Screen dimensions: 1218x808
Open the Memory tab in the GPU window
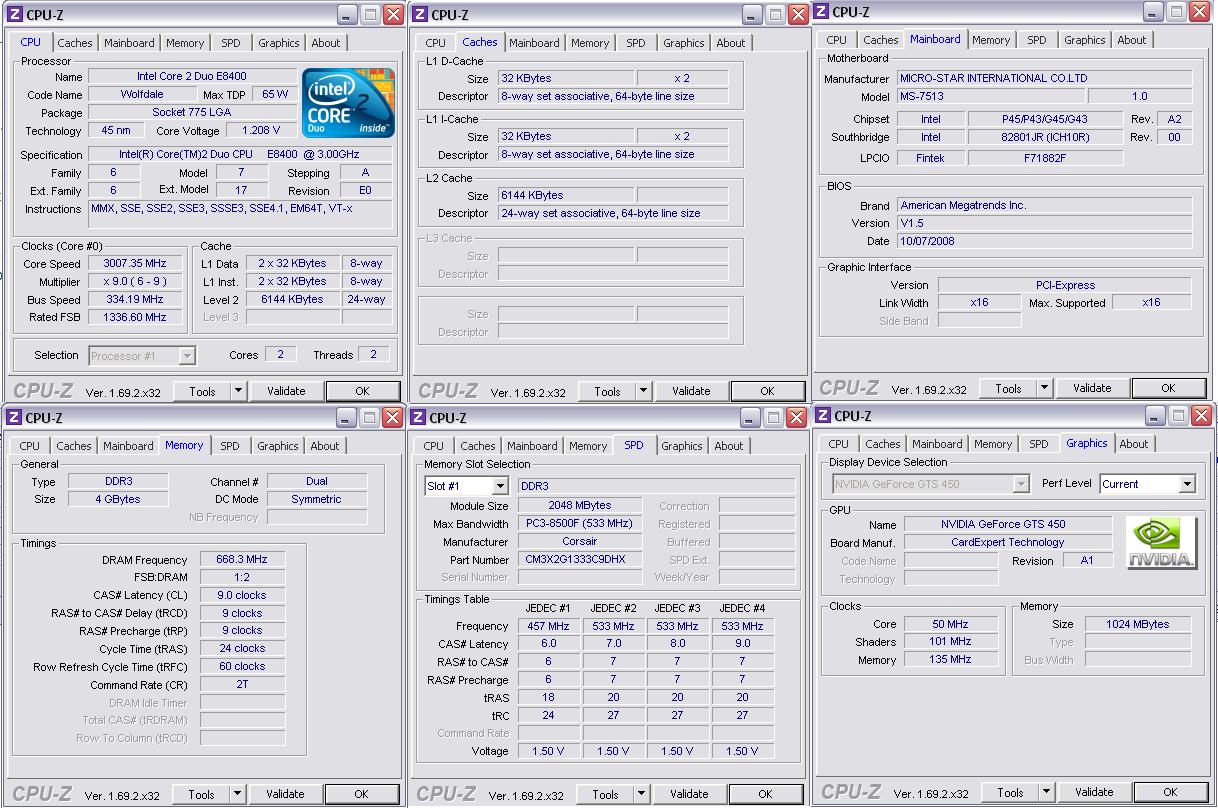(x=993, y=444)
